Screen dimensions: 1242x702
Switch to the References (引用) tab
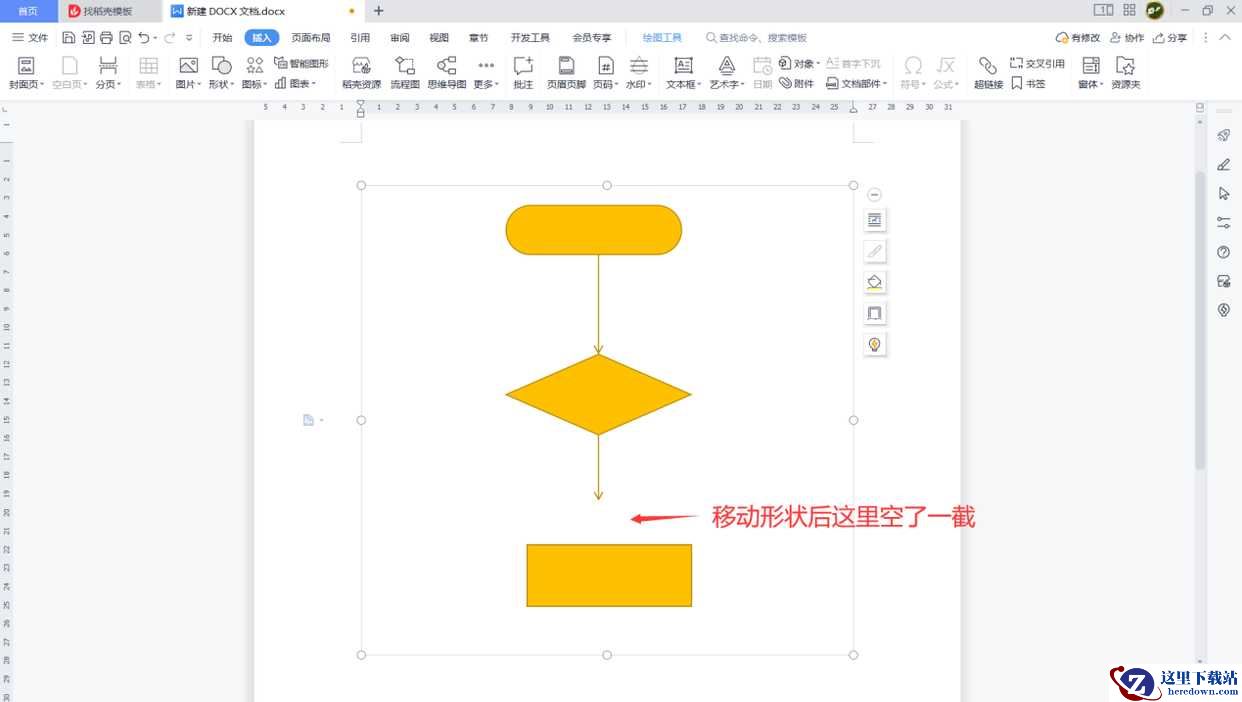[x=360, y=38]
